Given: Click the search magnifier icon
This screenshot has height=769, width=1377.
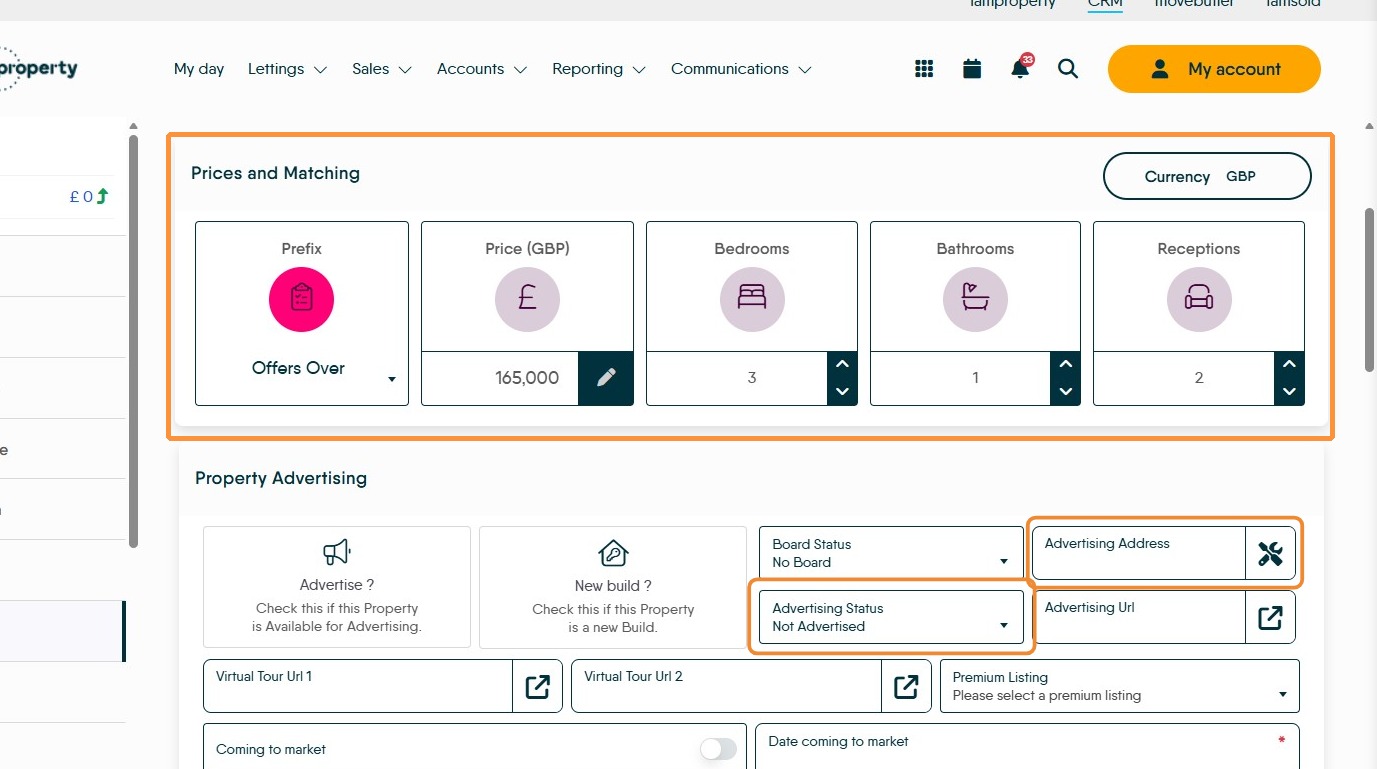Looking at the screenshot, I should click(1068, 69).
